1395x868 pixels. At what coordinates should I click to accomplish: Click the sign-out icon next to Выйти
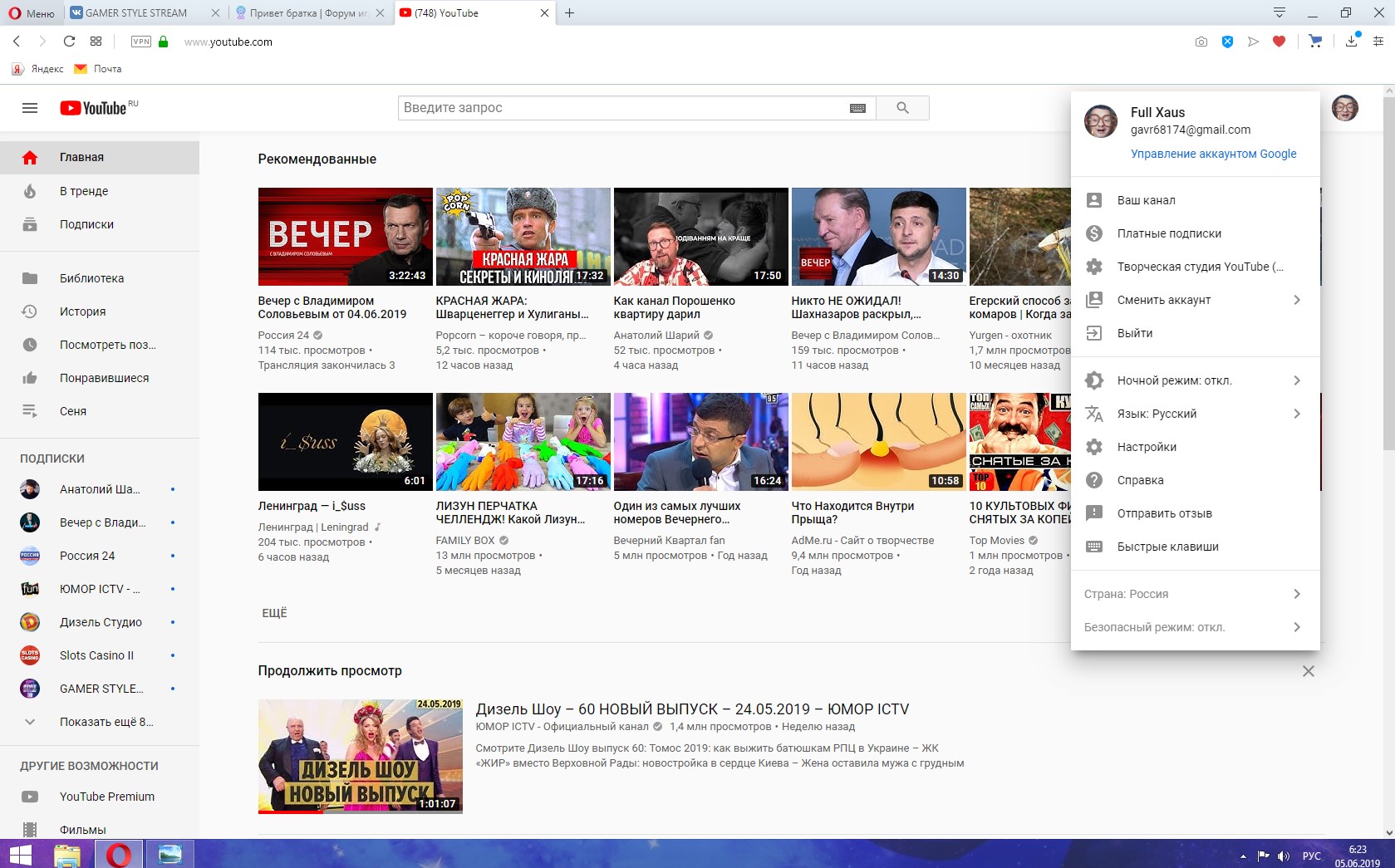[1094, 333]
